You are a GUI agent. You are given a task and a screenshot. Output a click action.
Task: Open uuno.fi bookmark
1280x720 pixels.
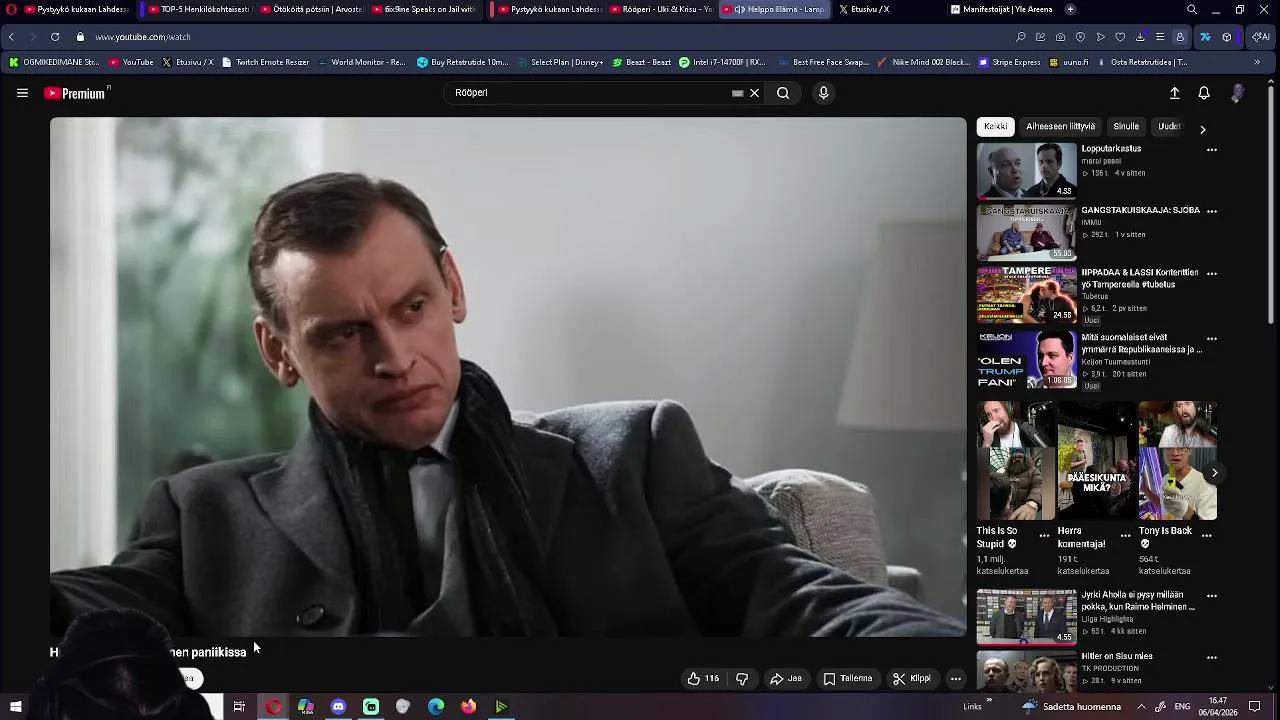[x=1069, y=62]
